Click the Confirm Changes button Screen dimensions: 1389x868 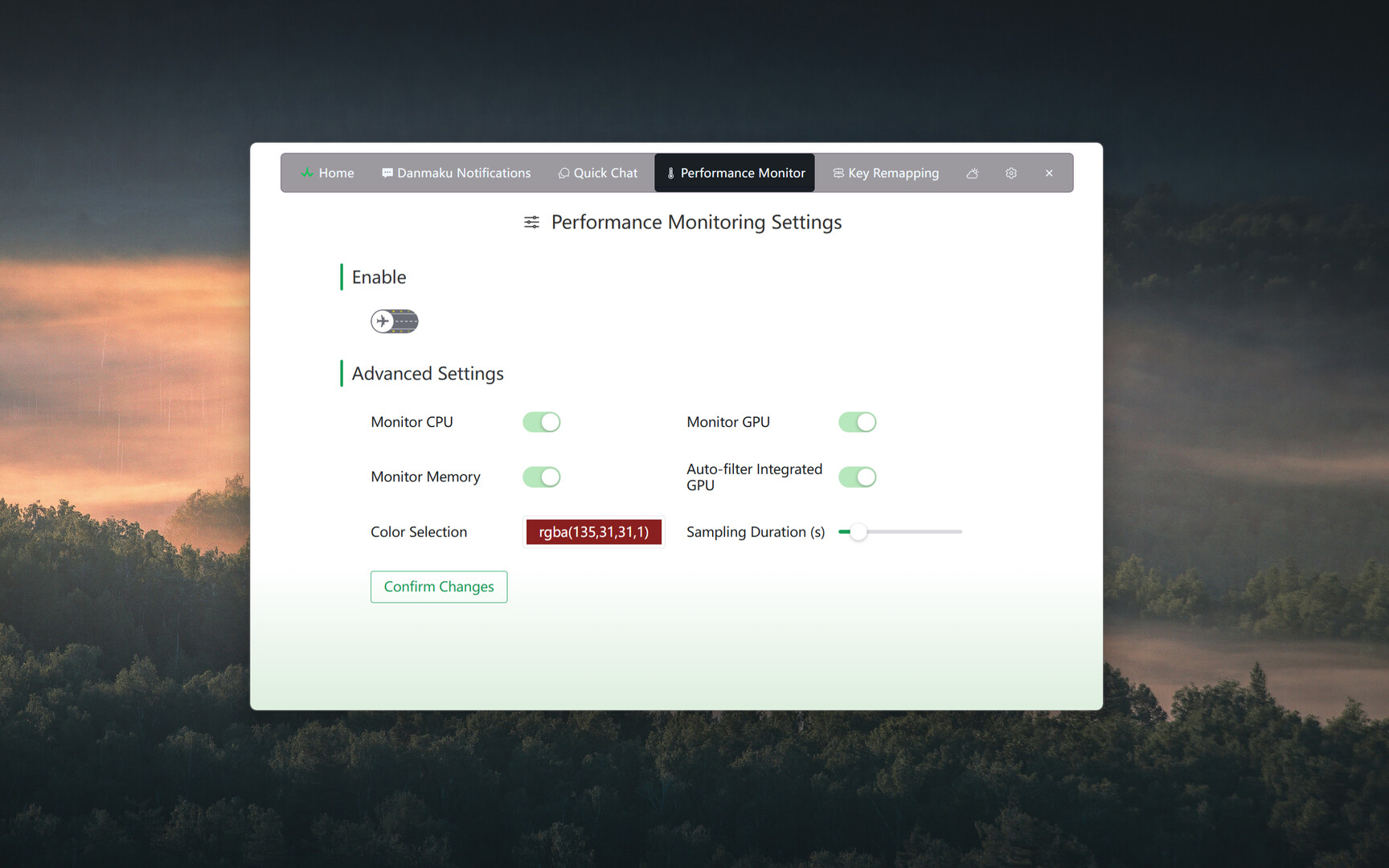coord(438,586)
